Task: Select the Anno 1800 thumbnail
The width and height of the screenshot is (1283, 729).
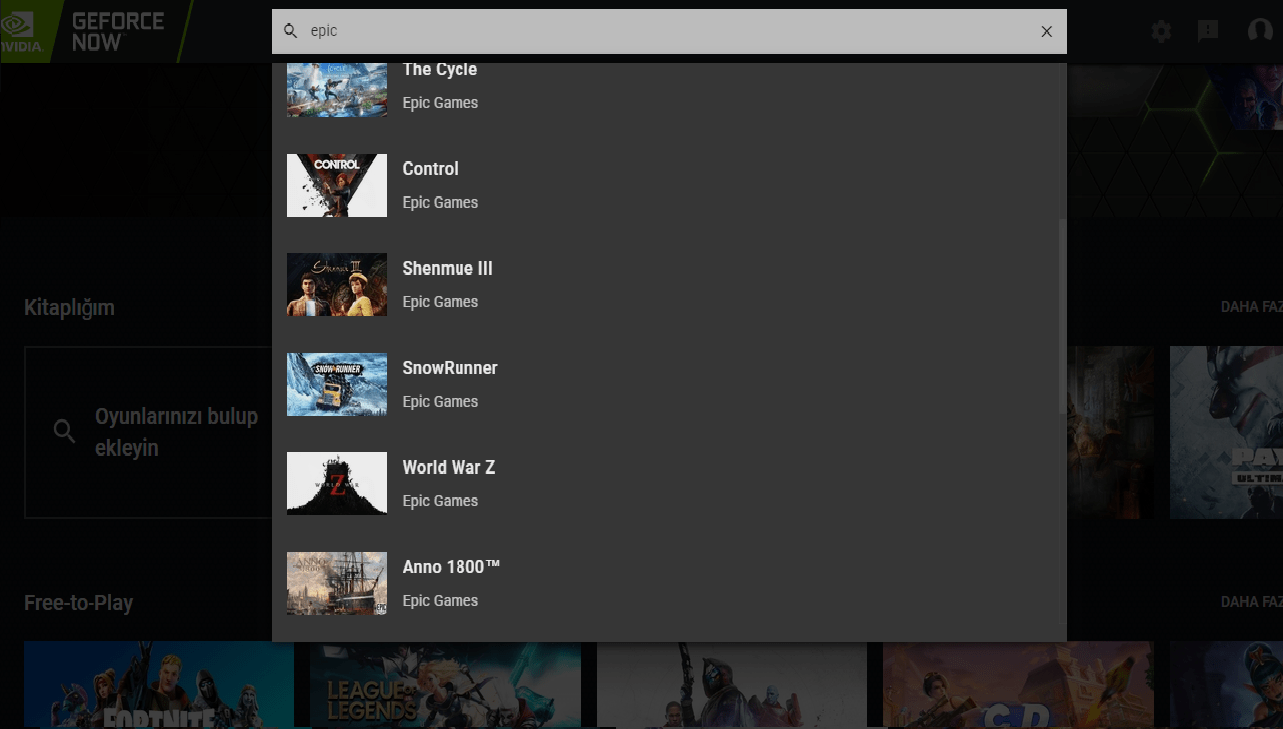Action: (x=337, y=583)
